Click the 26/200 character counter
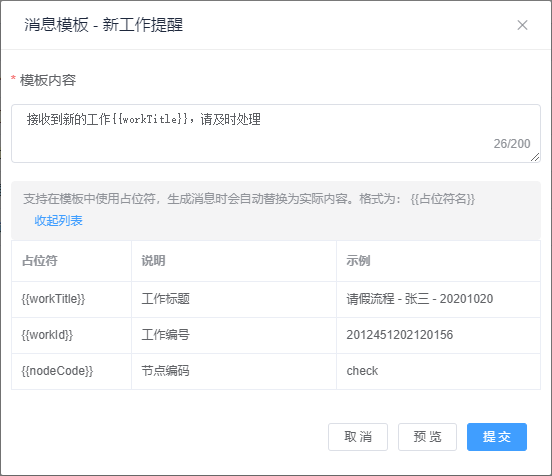 tap(512, 144)
